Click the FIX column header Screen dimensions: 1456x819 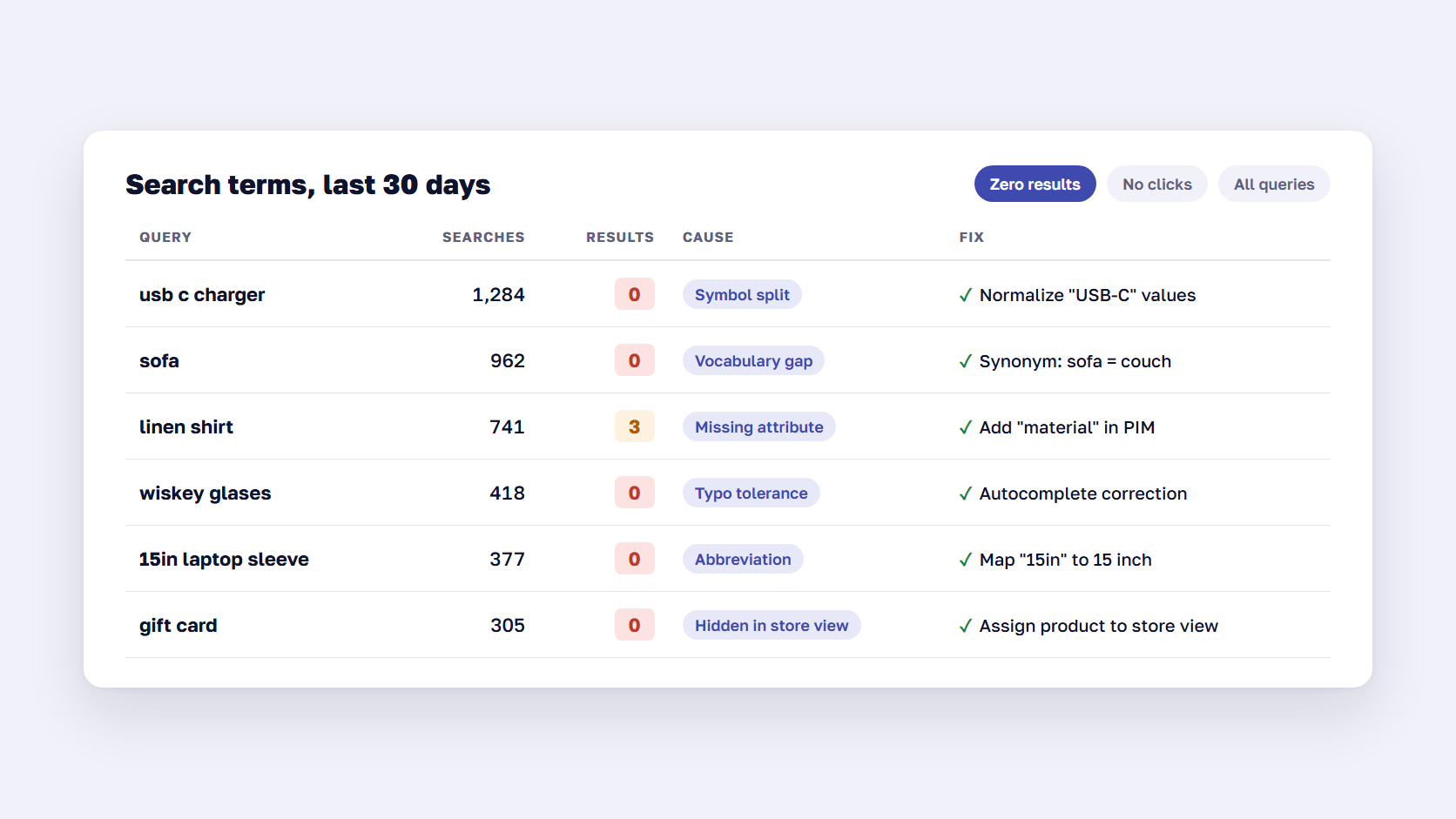coord(972,237)
